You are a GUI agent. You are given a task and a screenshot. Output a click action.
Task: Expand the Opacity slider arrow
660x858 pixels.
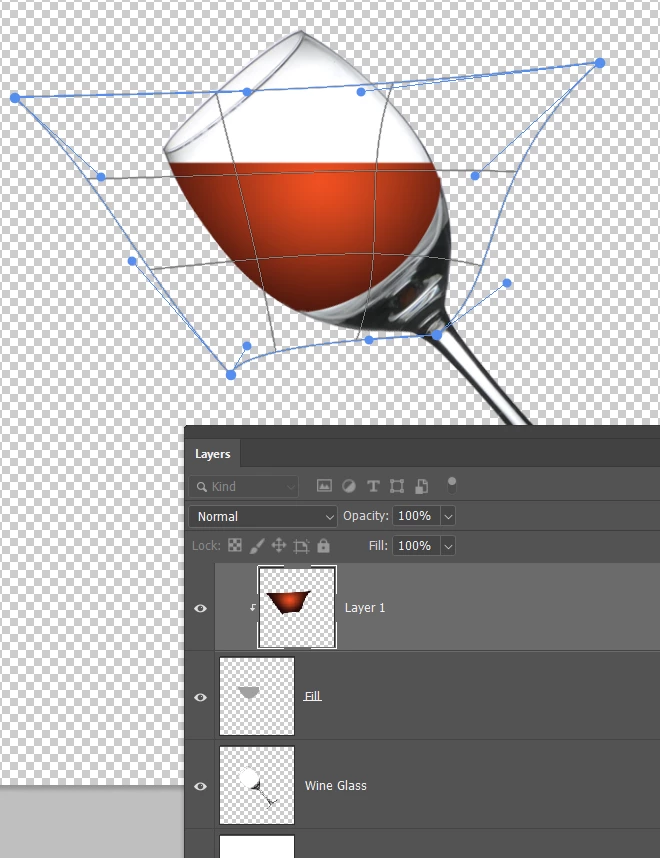(x=448, y=516)
